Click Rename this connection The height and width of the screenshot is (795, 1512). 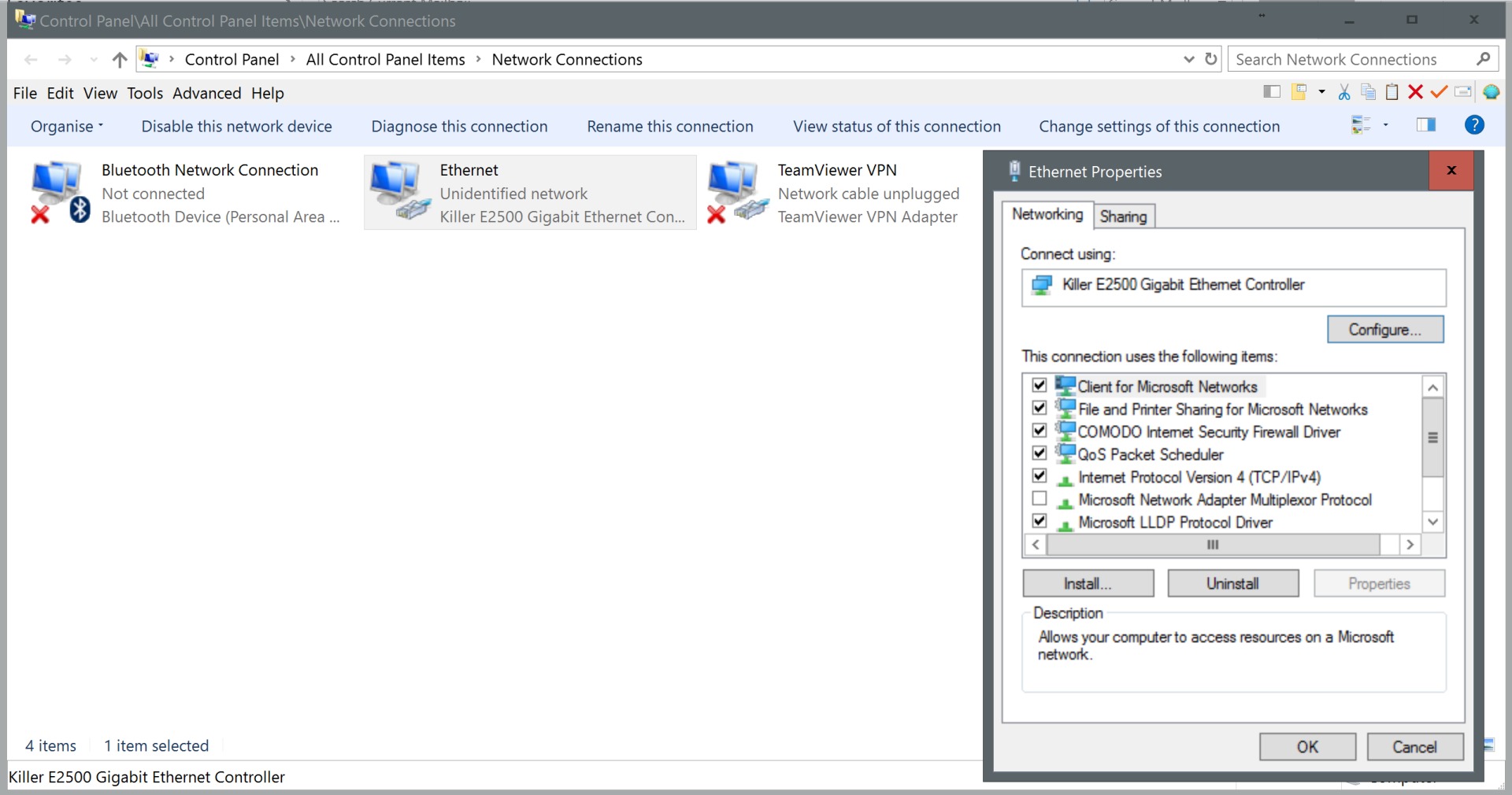pyautogui.click(x=670, y=126)
